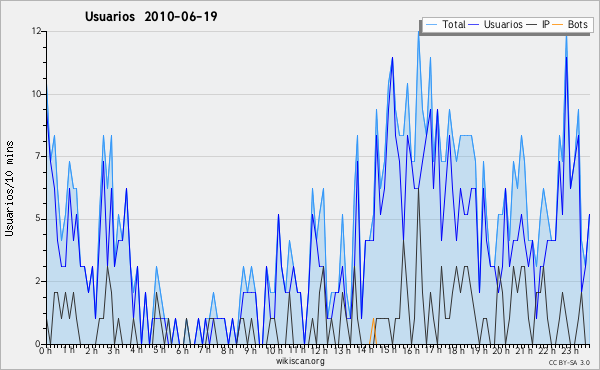This screenshot has width=600, height=370.
Task: Click the y-axis label 'Usuarios/10 mins'
Action: click(9, 188)
